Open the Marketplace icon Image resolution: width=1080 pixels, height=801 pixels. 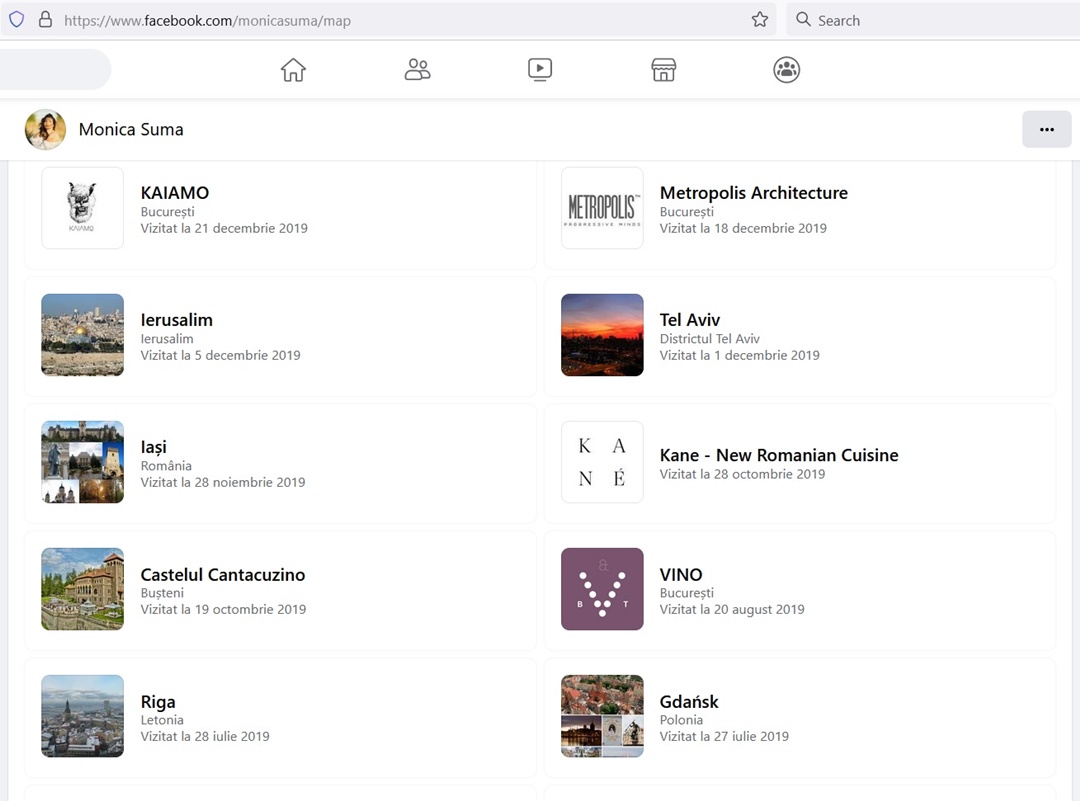tap(663, 70)
